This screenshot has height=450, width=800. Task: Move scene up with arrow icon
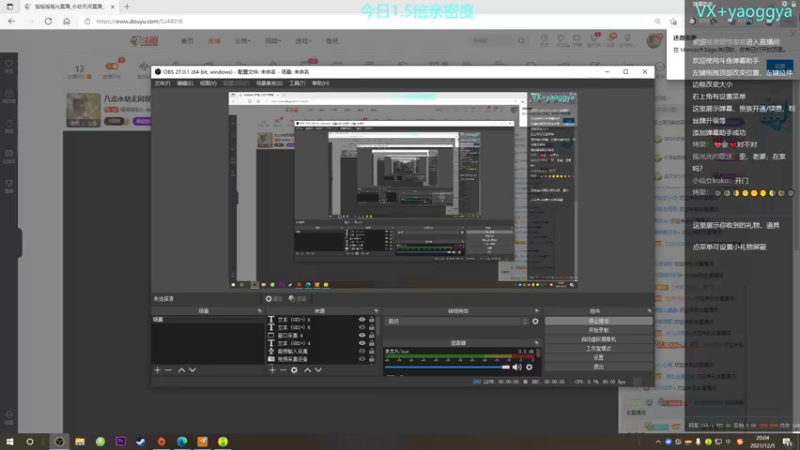click(181, 370)
